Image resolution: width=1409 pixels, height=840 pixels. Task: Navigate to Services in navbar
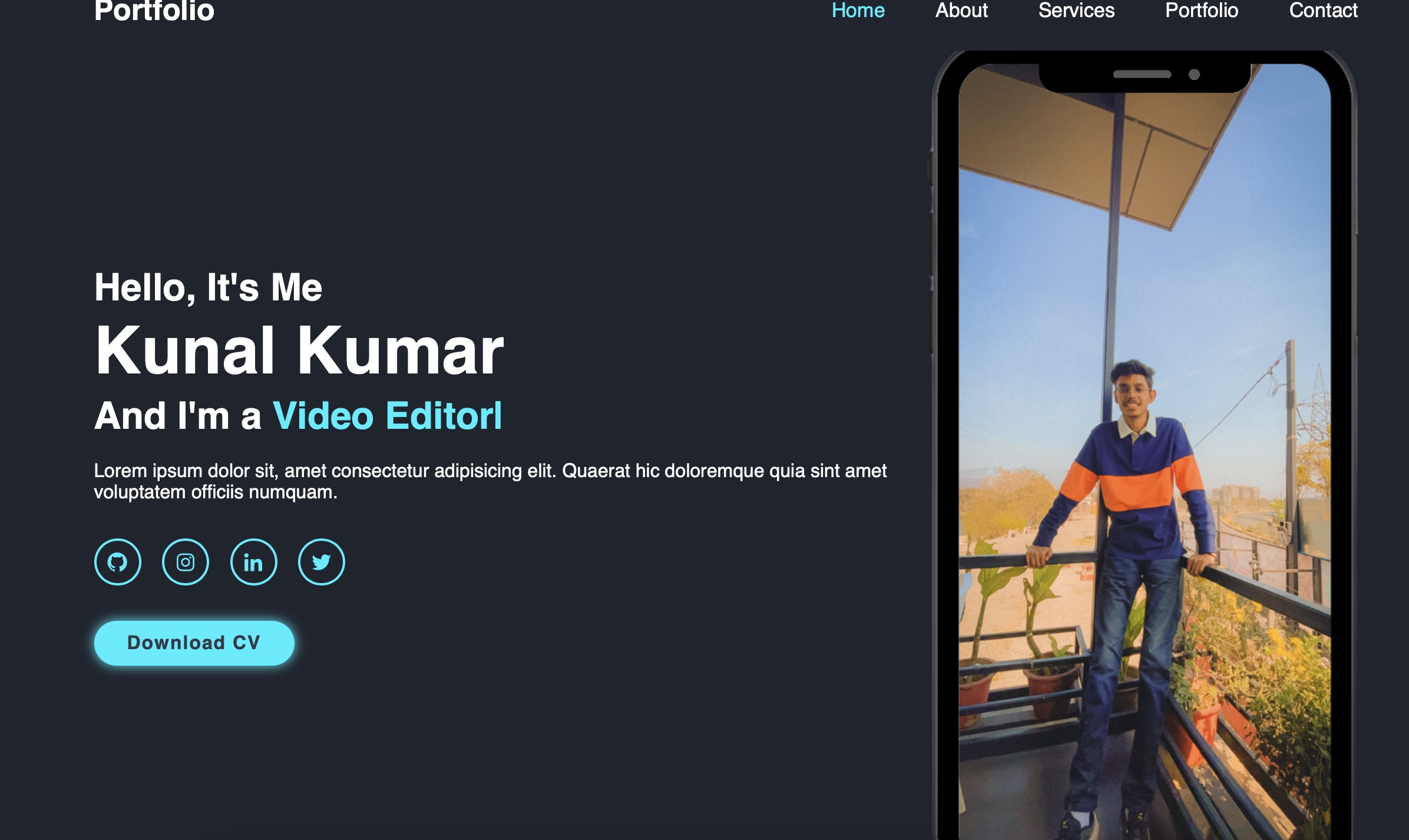pos(1076,11)
